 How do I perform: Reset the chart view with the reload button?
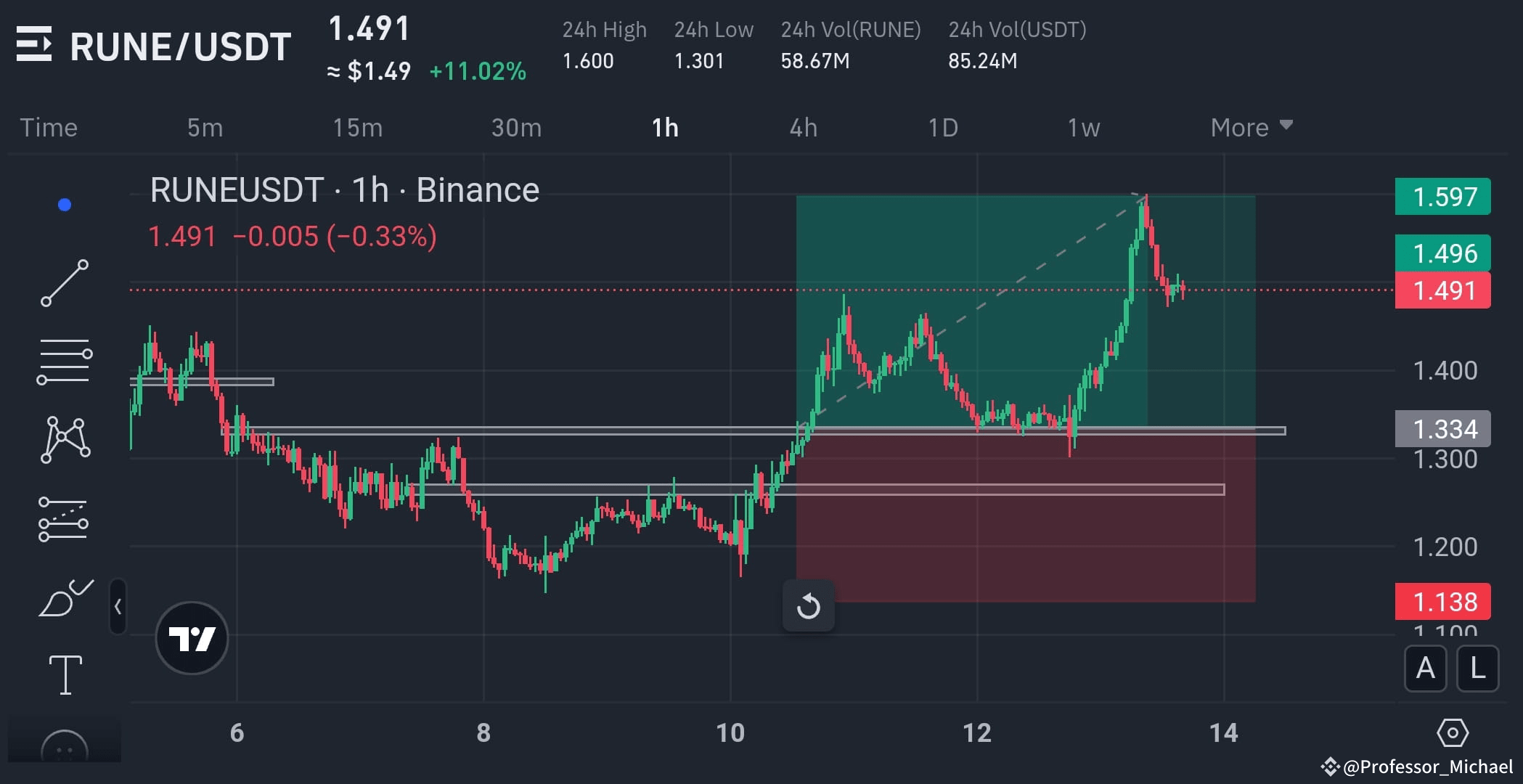(808, 607)
